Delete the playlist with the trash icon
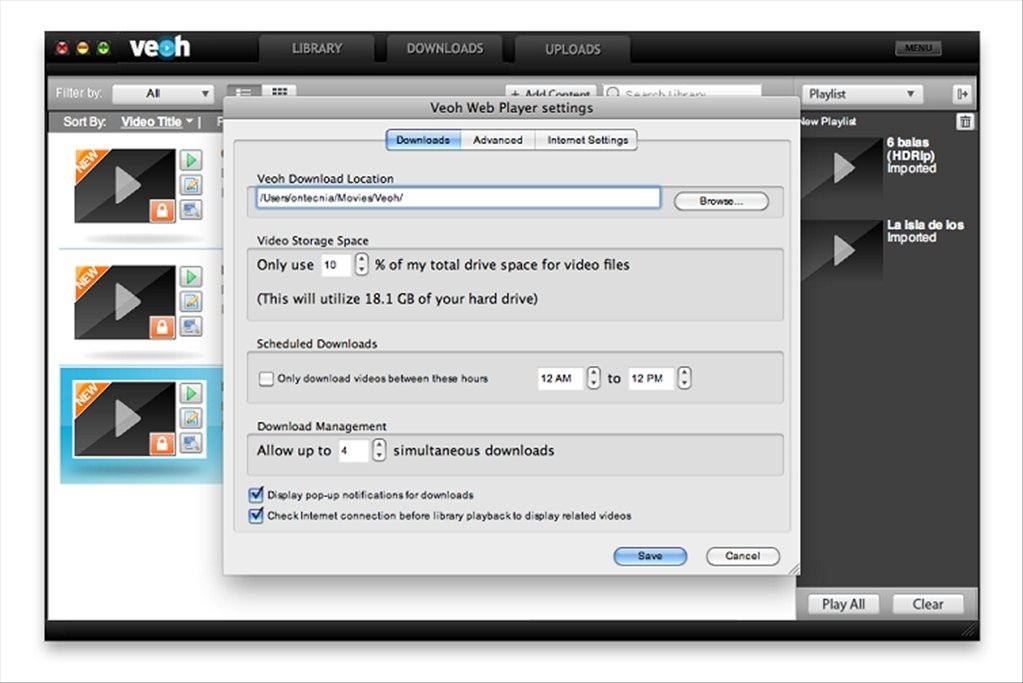 (965, 121)
